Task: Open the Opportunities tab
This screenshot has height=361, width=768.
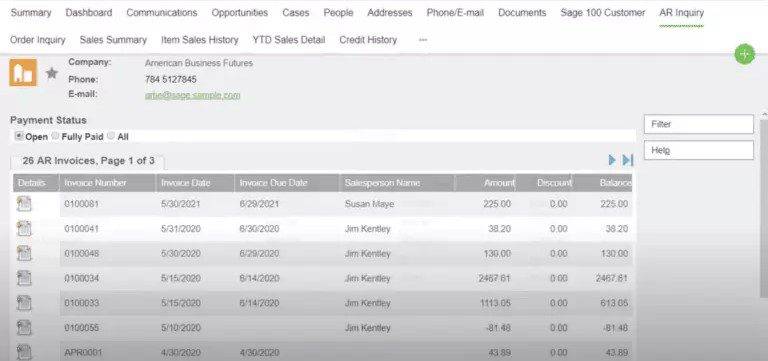Action: tap(240, 13)
